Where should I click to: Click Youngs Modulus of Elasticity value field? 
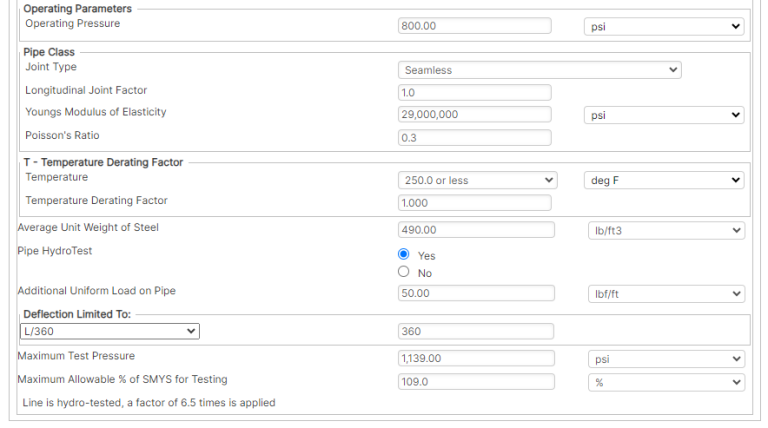(475, 115)
